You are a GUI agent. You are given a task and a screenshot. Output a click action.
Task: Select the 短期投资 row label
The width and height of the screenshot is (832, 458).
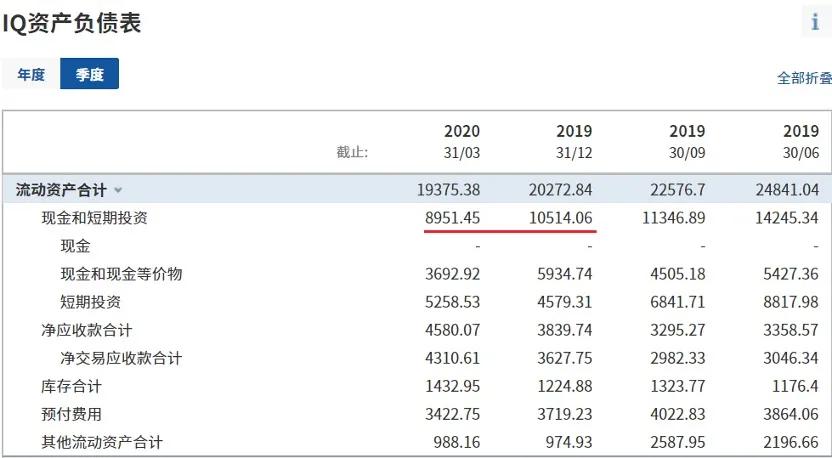90,301
